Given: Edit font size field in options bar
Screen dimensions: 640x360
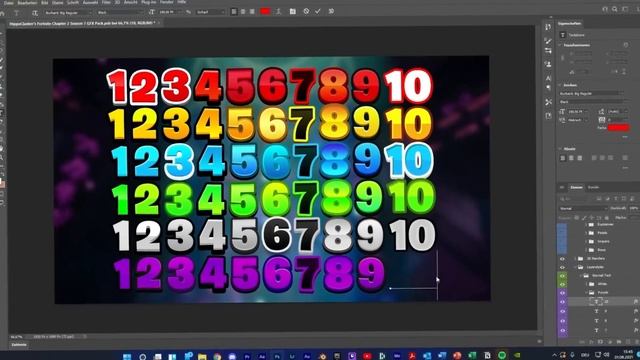Looking at the screenshot, I should coord(170,12).
